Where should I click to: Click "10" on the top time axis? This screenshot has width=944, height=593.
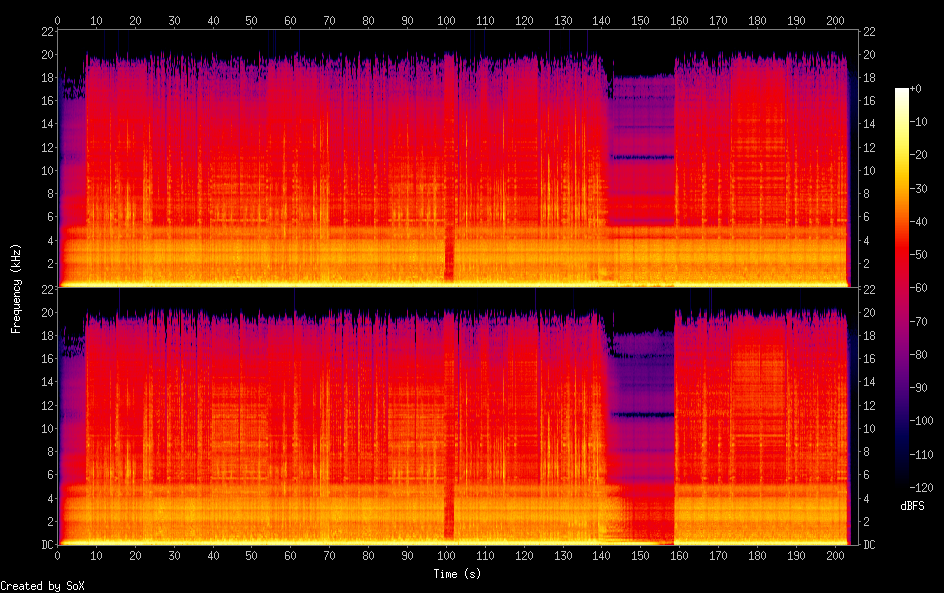[96, 20]
